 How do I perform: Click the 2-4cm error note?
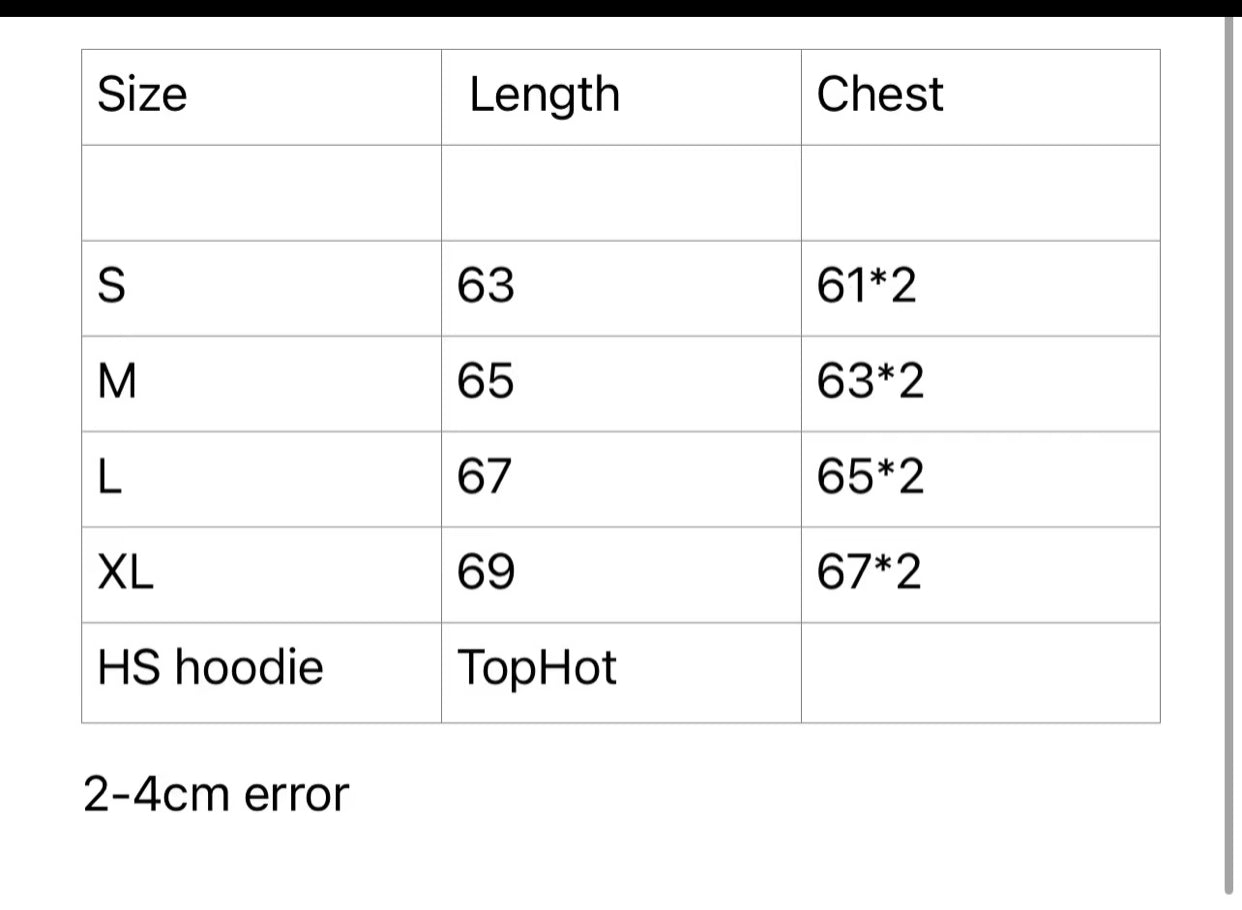pos(216,795)
